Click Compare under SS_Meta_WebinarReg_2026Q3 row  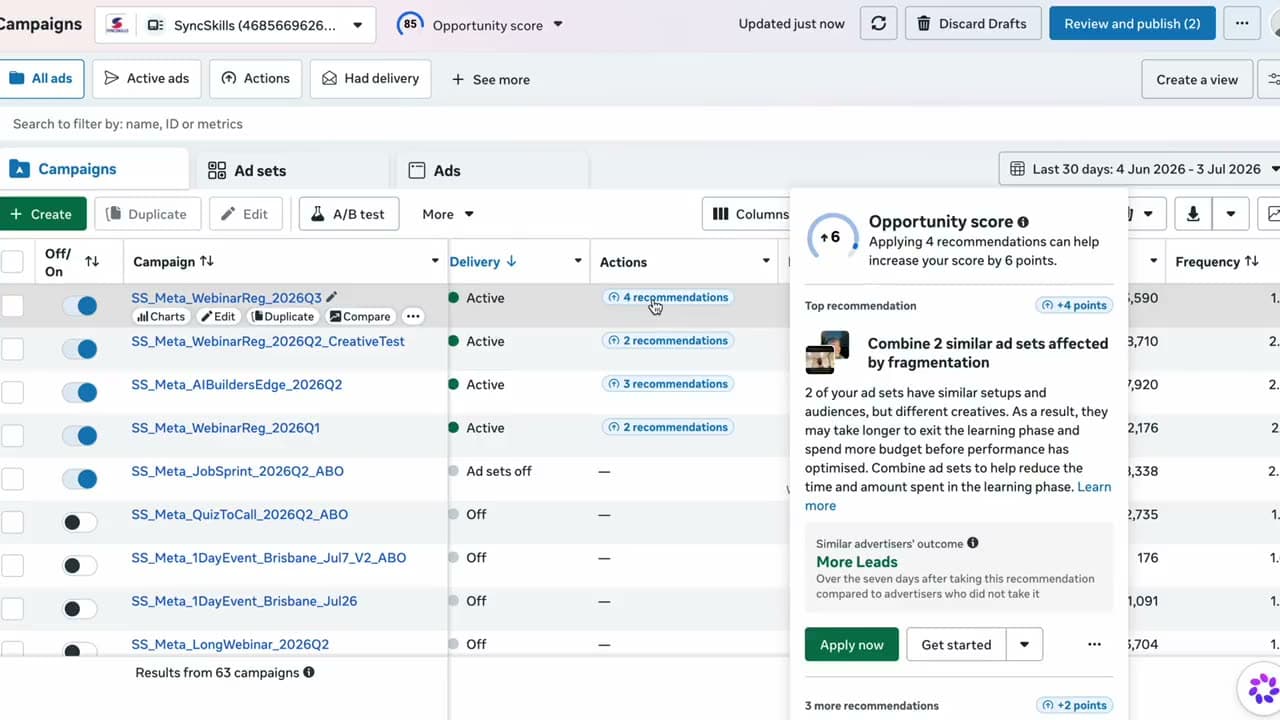[360, 316]
